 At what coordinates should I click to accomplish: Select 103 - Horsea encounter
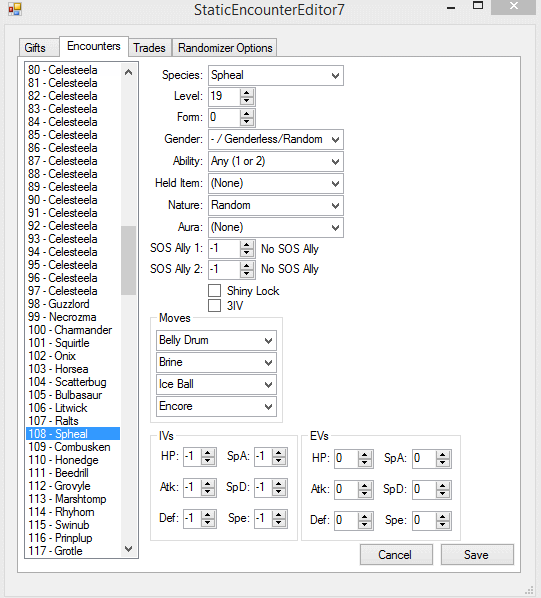point(73,369)
